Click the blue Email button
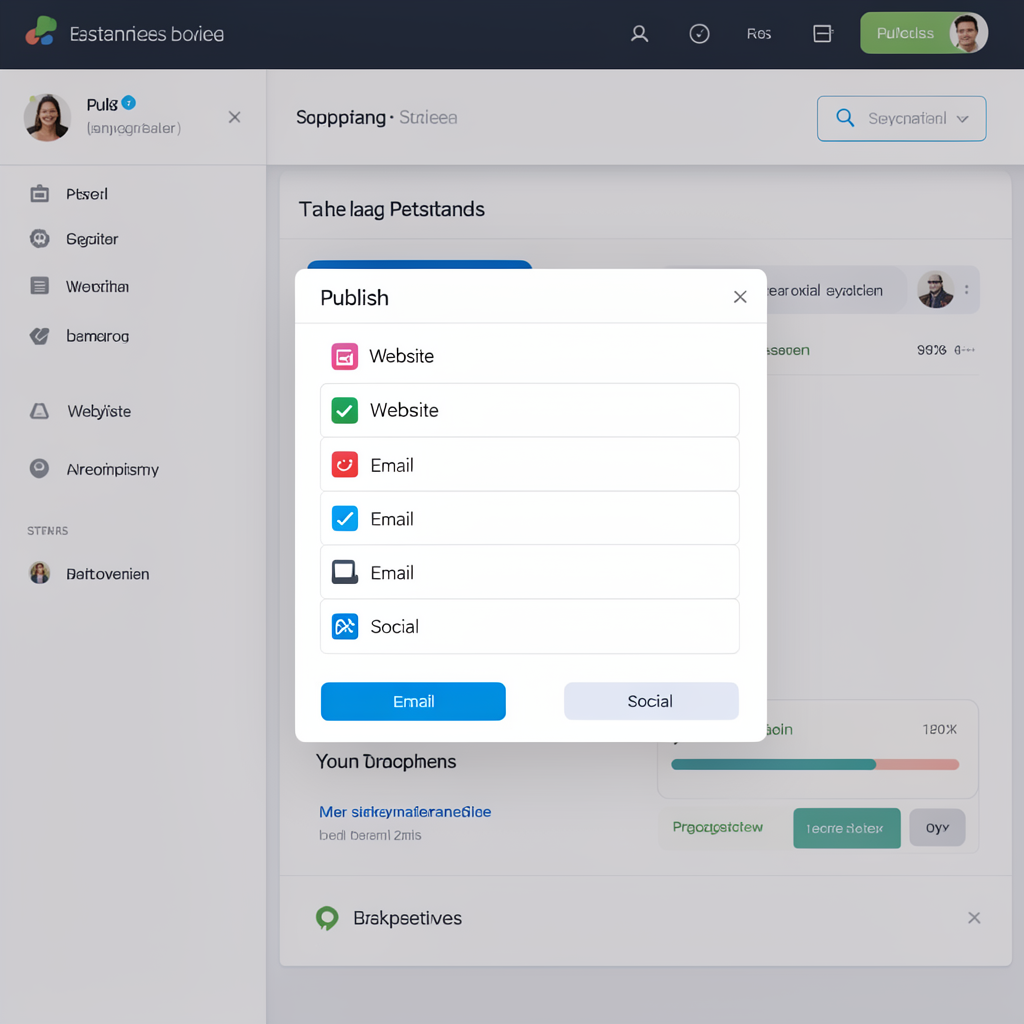1024x1024 pixels. tap(413, 701)
